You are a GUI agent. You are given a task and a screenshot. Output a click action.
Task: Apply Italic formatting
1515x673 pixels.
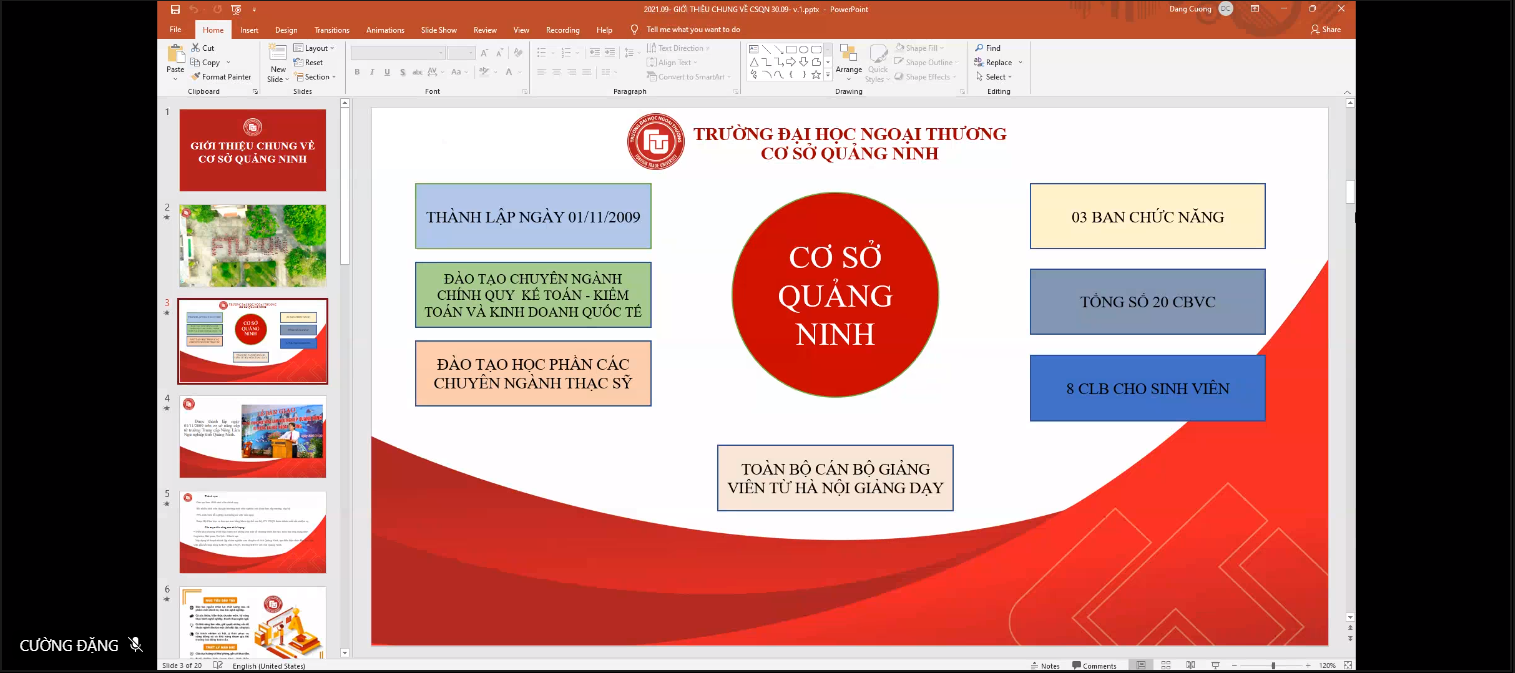coord(371,72)
